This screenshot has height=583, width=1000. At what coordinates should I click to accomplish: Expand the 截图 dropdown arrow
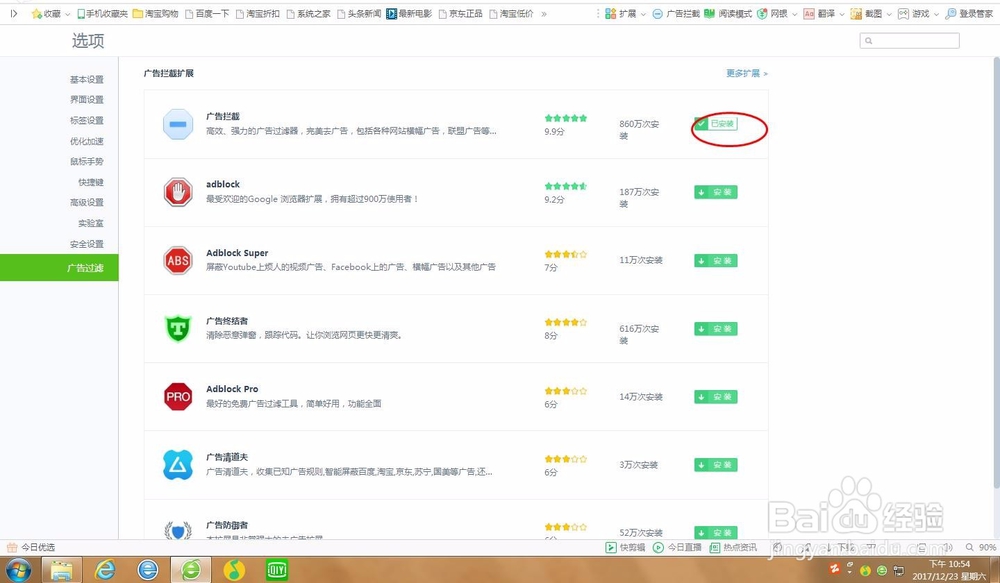(889, 14)
